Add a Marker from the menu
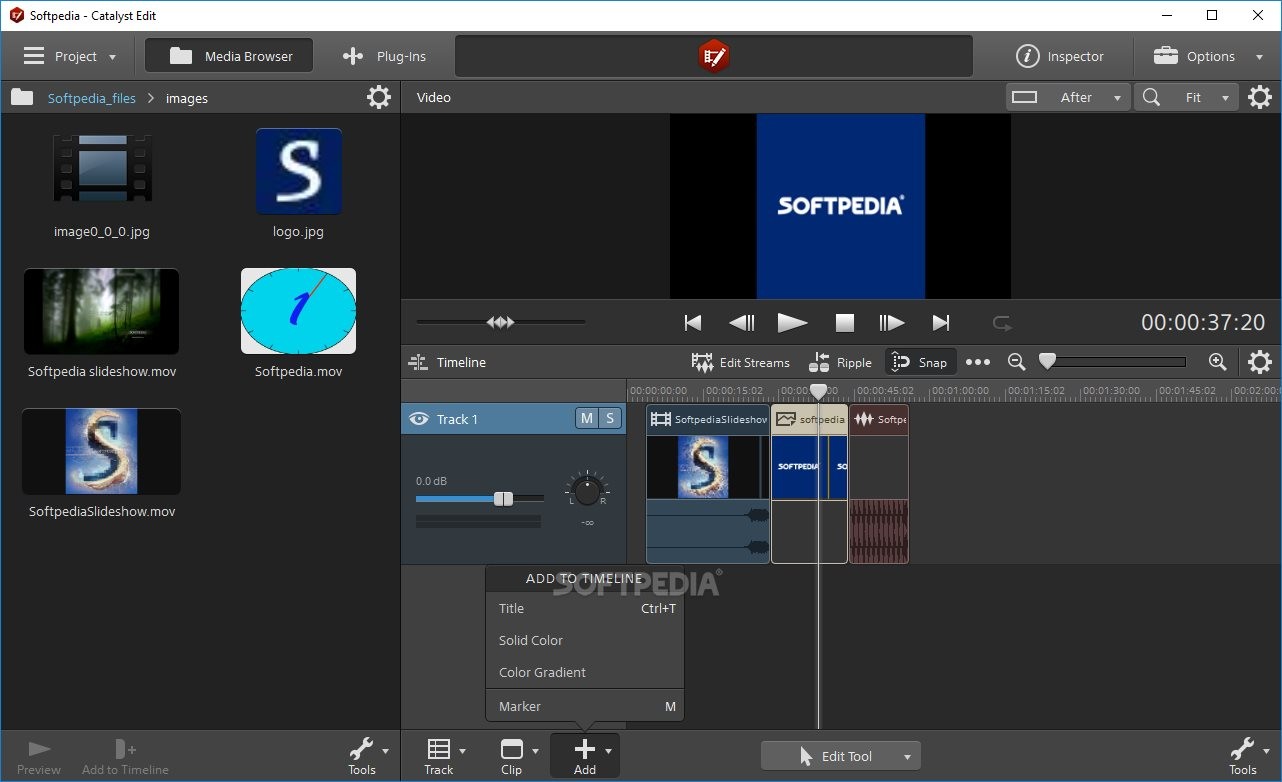Viewport: 1282px width, 782px height. 585,706
